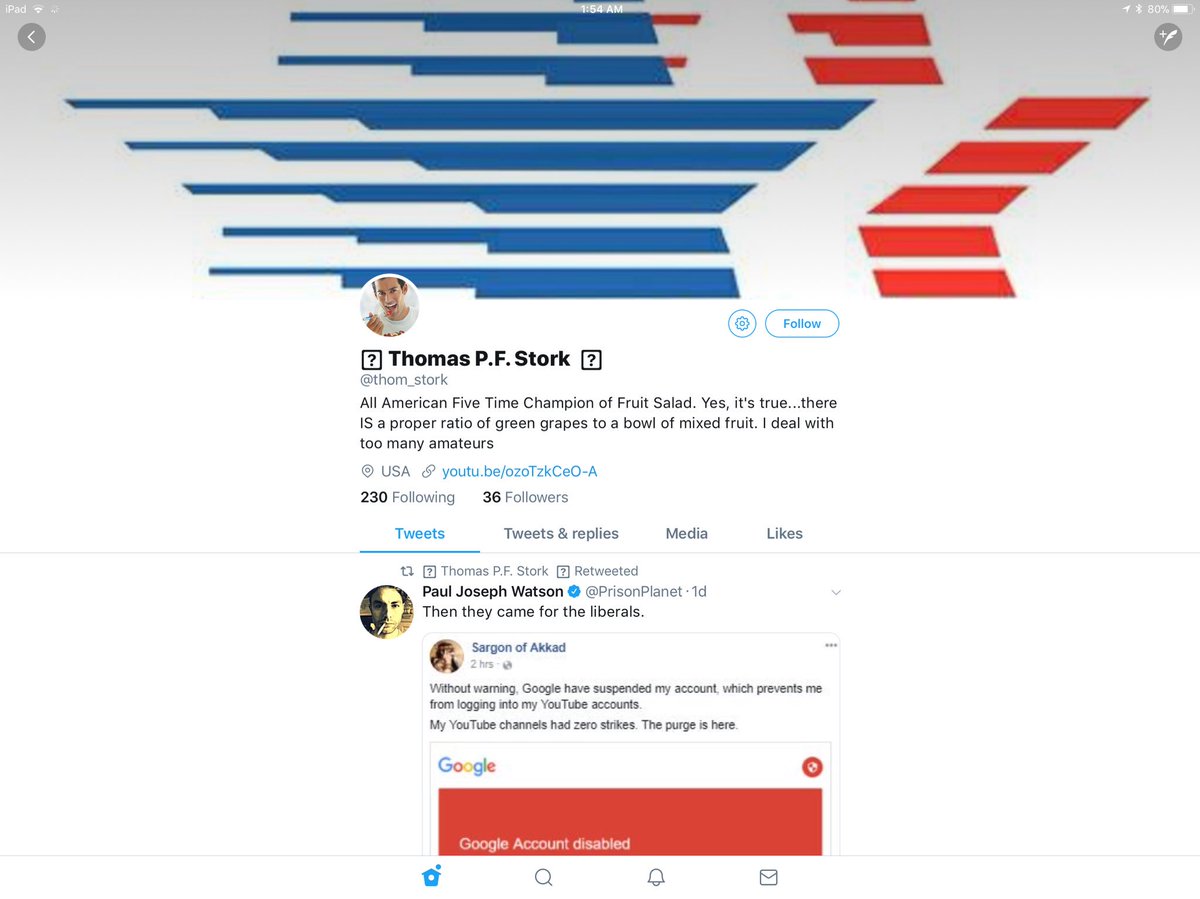
Task: Open Notifications bell icon
Action: (656, 877)
